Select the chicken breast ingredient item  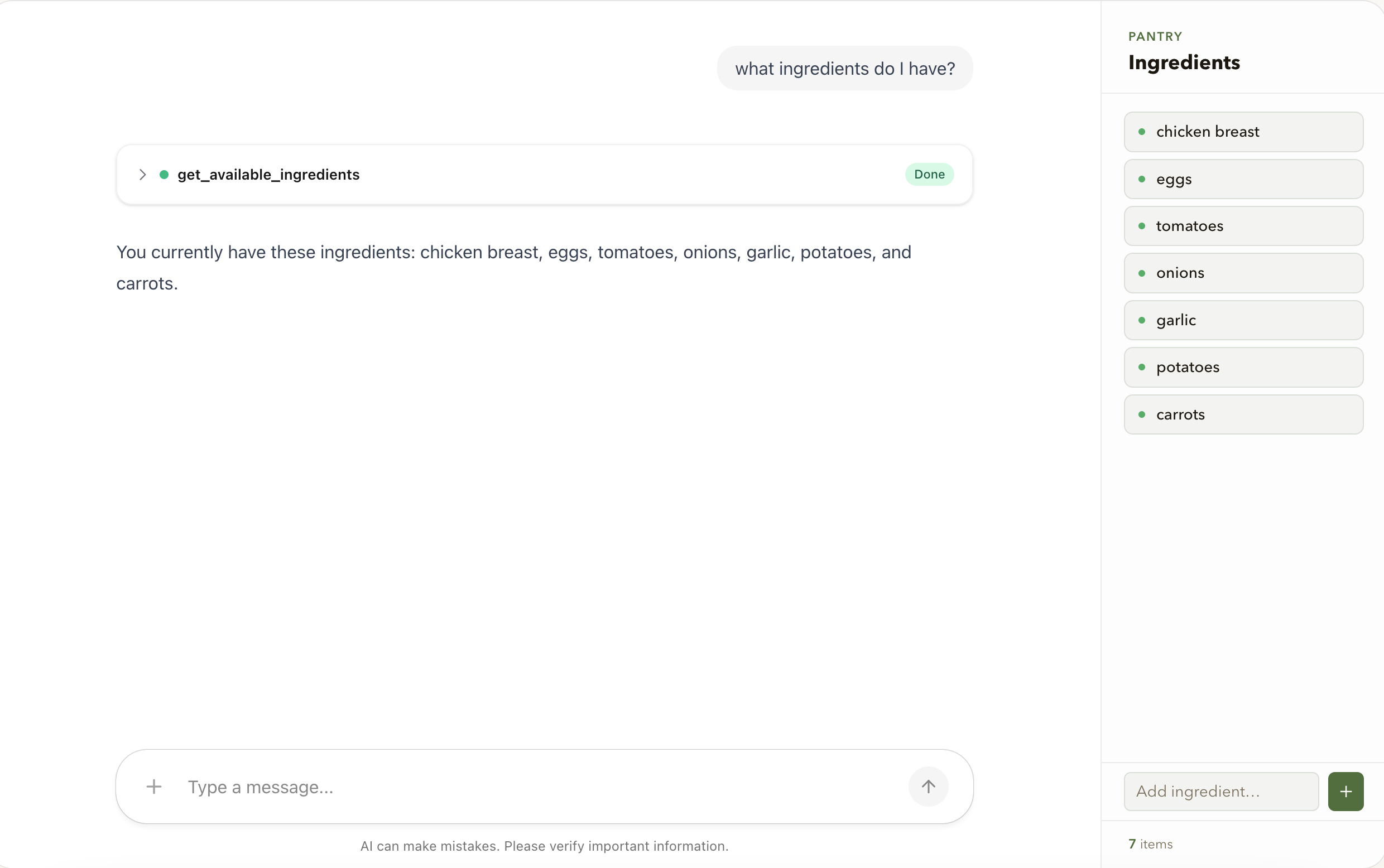click(x=1243, y=132)
